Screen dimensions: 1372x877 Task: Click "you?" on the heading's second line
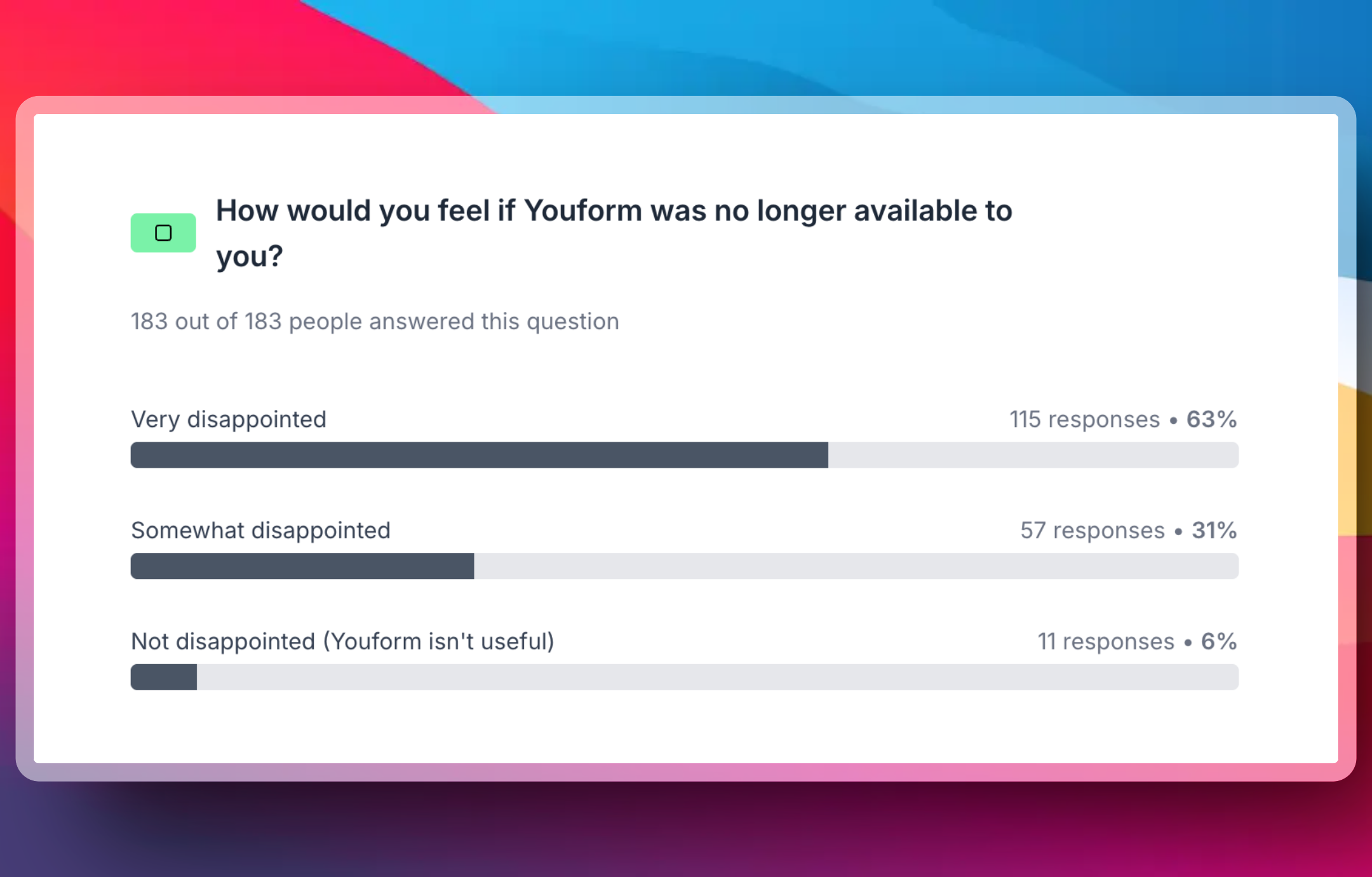point(249,257)
